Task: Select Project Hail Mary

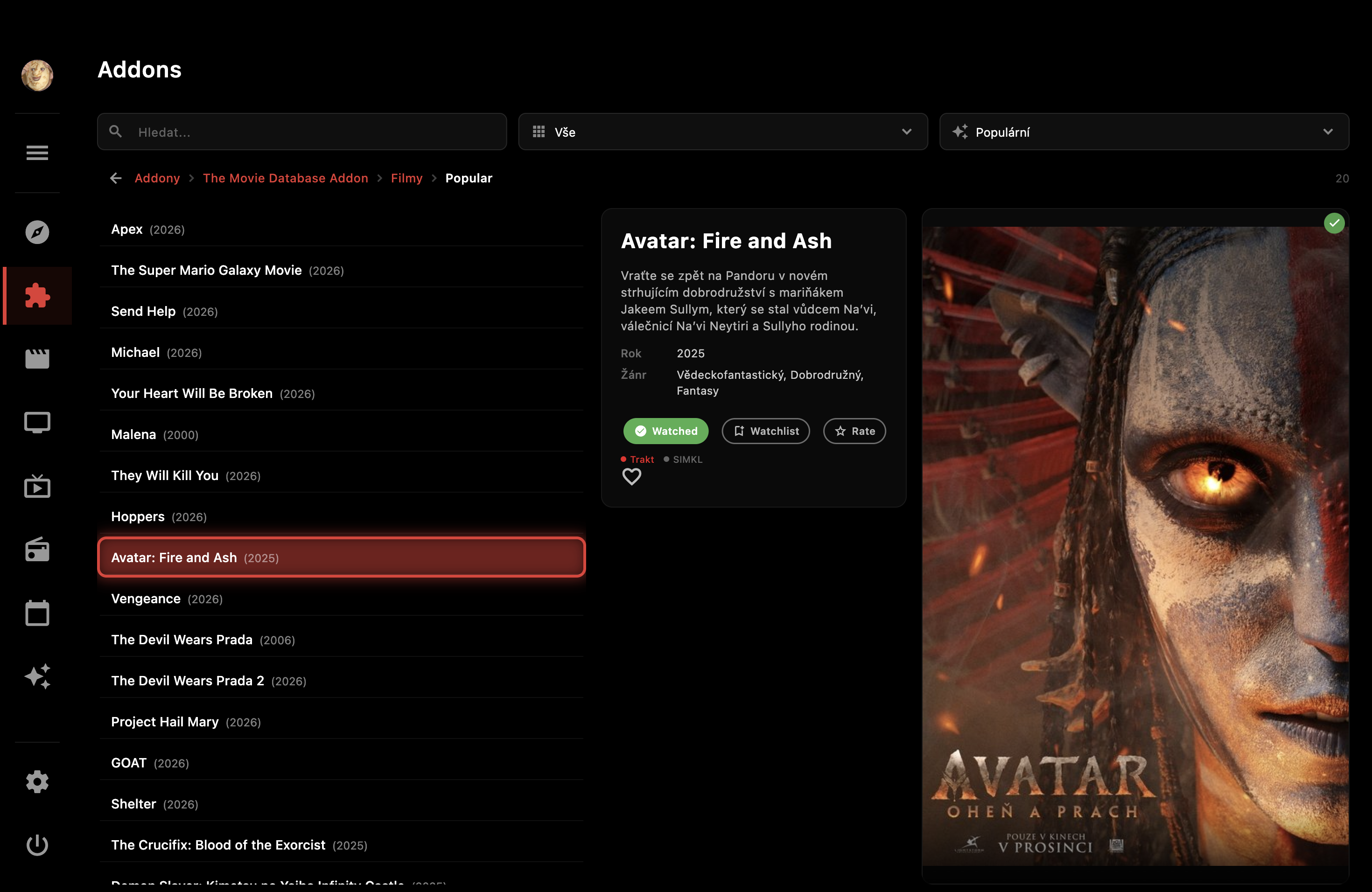Action: click(x=341, y=721)
